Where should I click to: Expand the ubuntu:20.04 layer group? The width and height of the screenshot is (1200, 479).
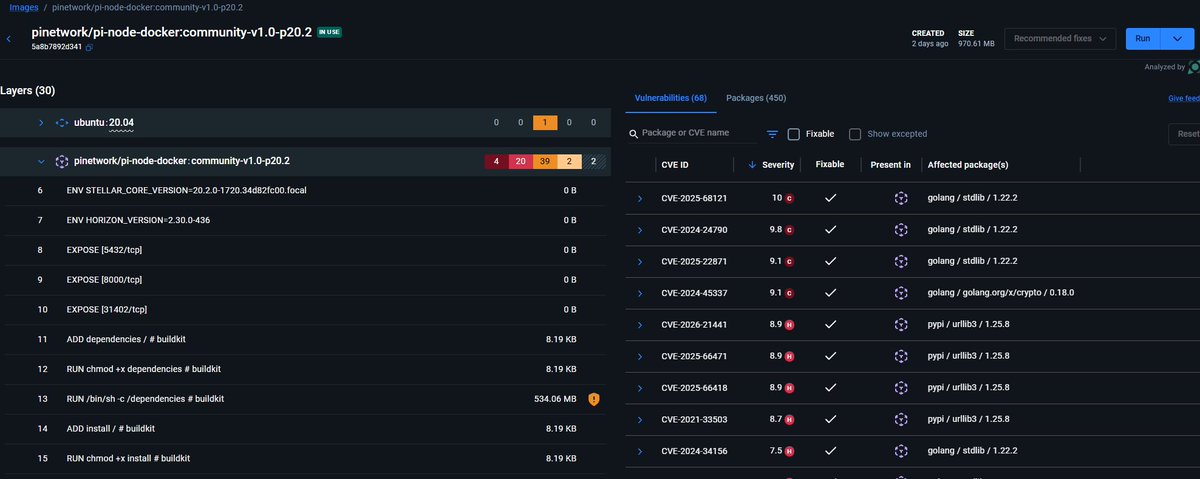point(41,123)
